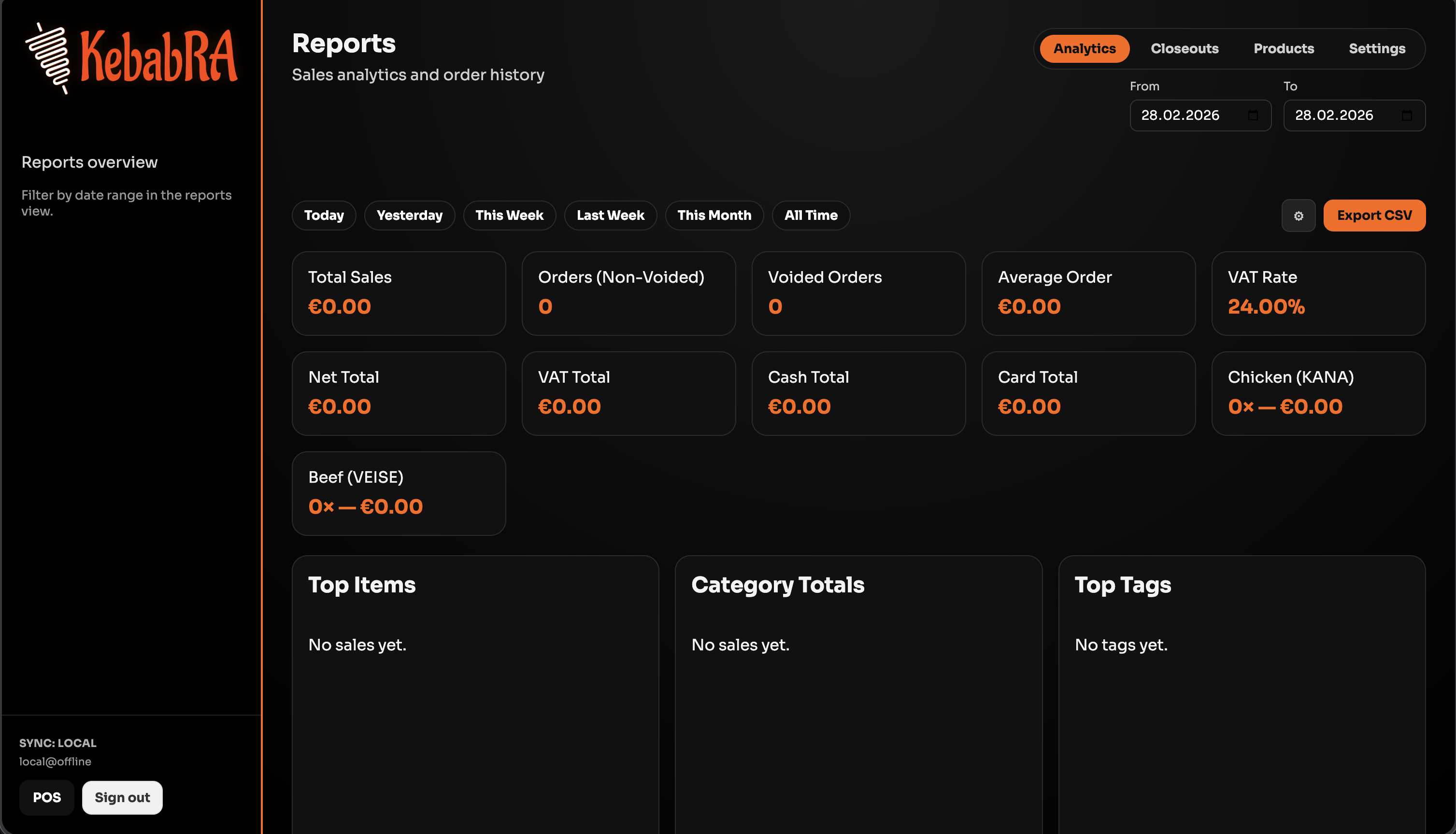Click the Total Sales stat card

tap(399, 293)
